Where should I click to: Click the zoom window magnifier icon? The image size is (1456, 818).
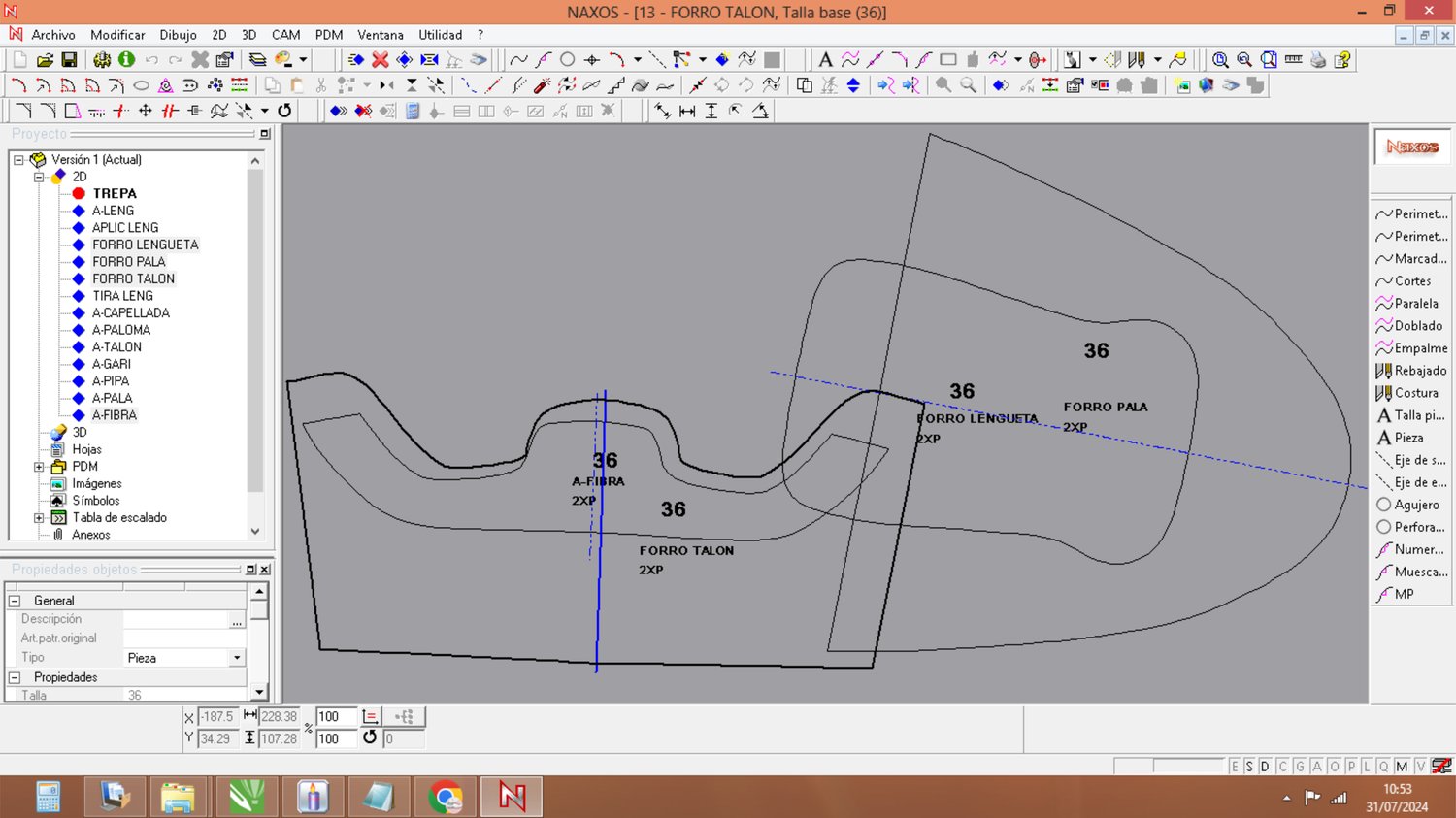pos(1269,60)
